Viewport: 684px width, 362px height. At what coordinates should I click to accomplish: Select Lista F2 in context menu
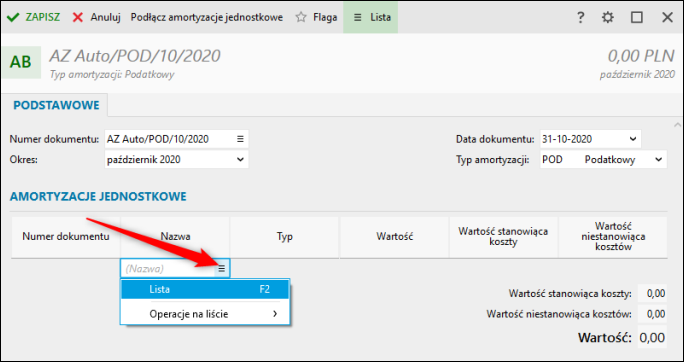click(205, 289)
